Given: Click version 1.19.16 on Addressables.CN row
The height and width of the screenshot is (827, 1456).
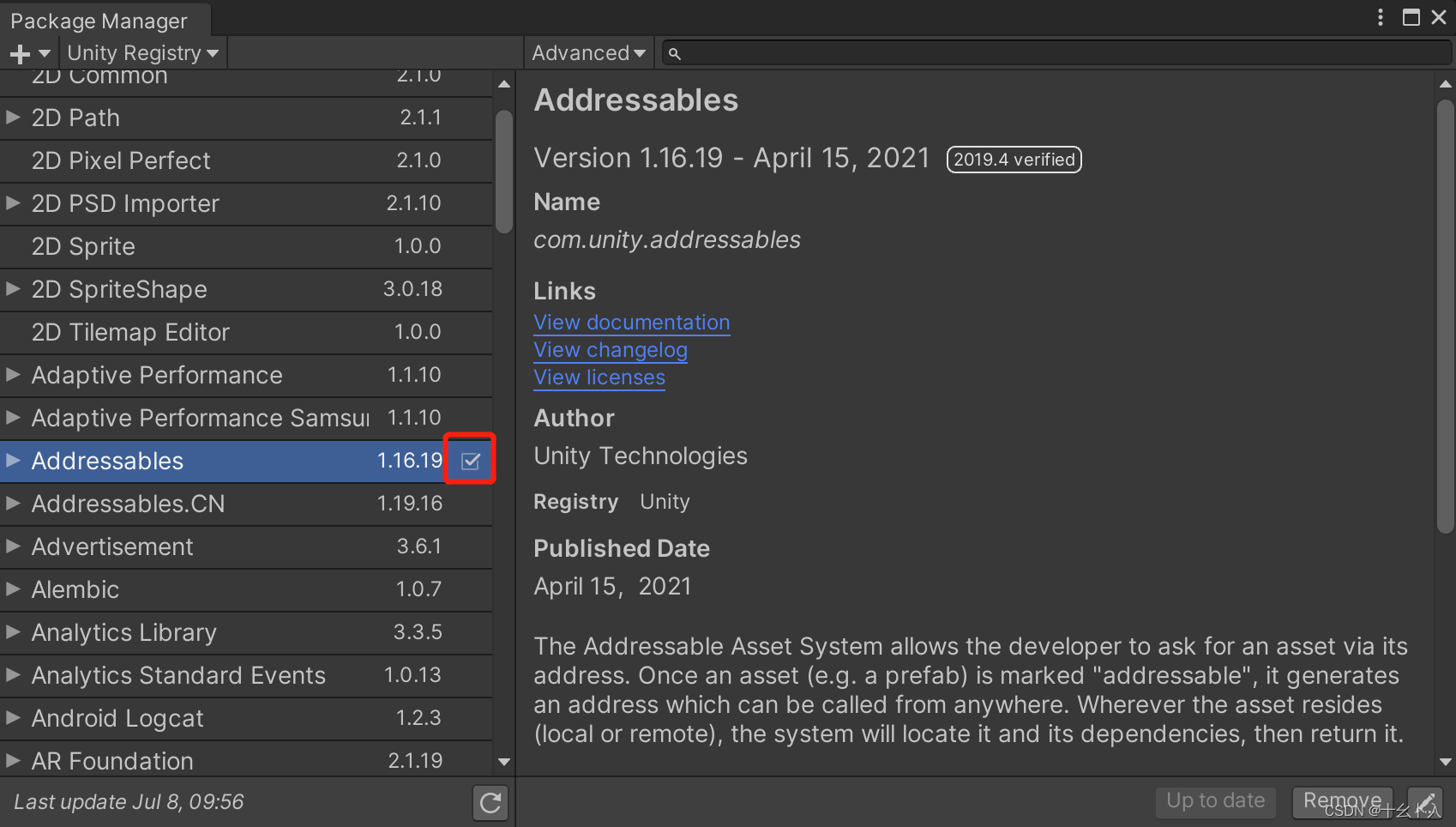Looking at the screenshot, I should [410, 504].
